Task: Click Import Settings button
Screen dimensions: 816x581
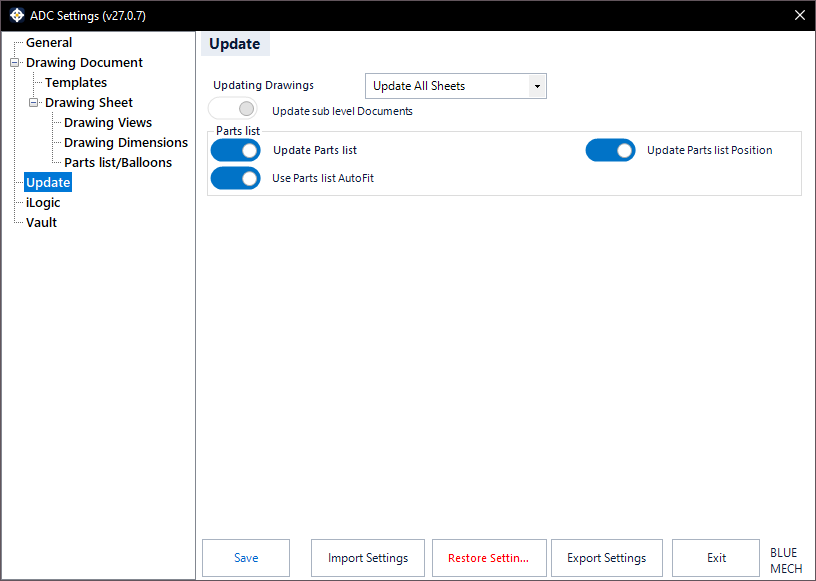Action: (x=368, y=558)
